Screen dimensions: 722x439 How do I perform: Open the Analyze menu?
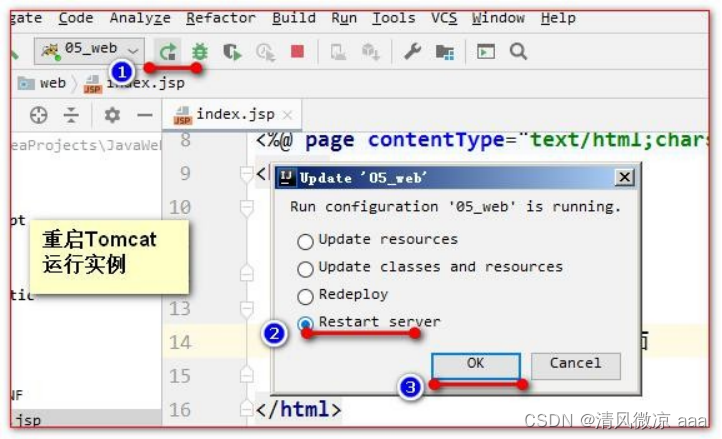click(x=140, y=18)
